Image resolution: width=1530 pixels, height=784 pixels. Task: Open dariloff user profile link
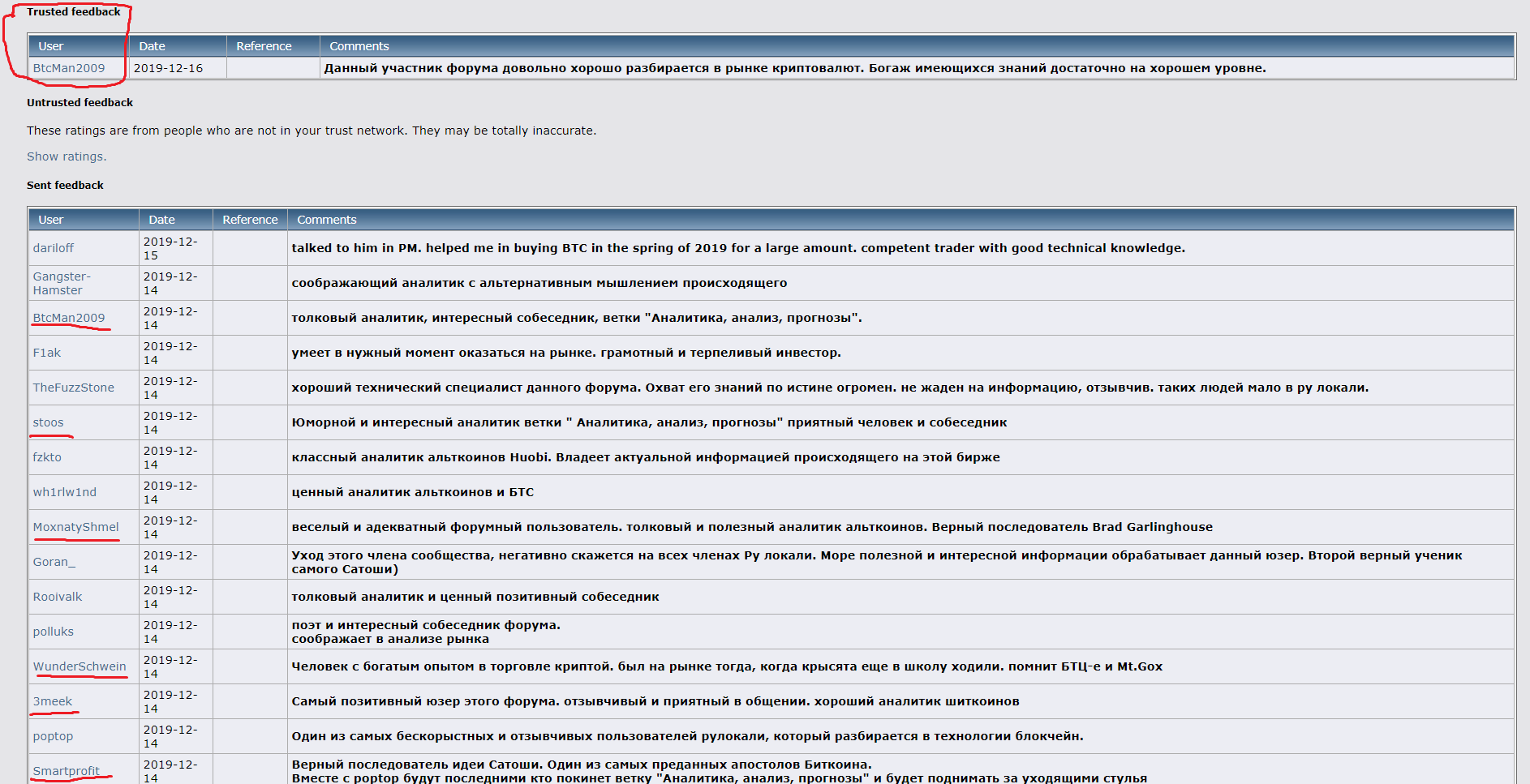click(54, 248)
